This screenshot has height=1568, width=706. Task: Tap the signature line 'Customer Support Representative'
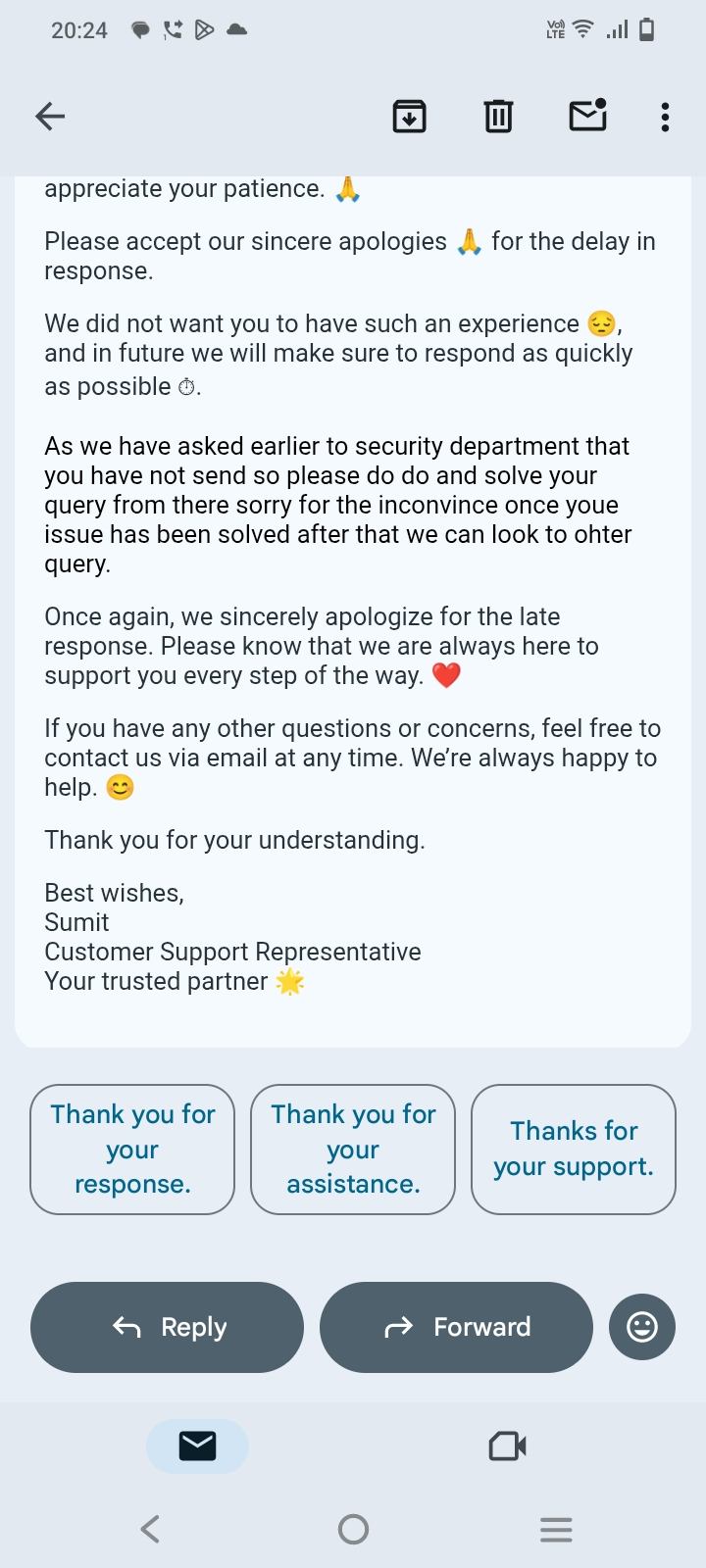coord(232,952)
